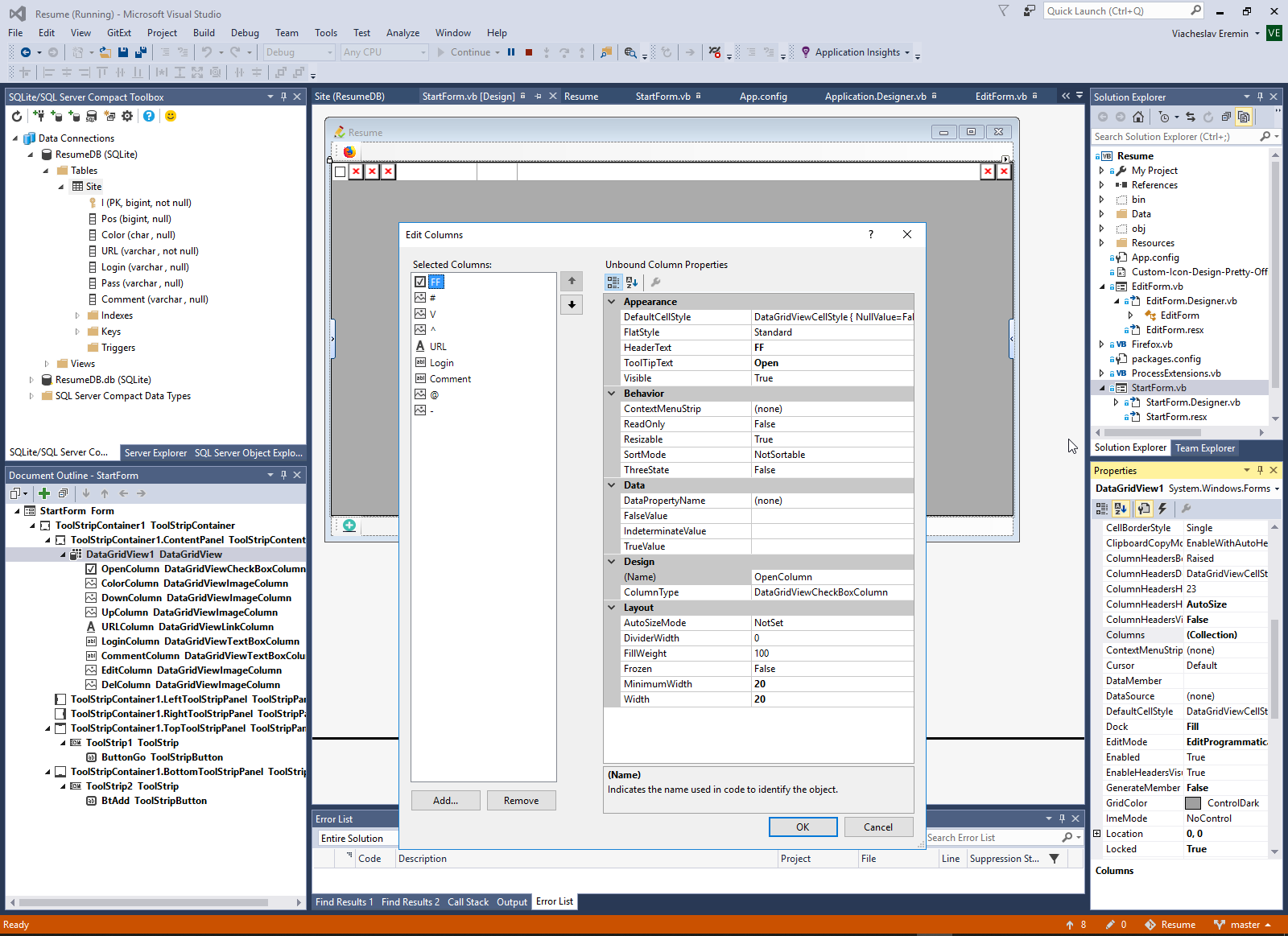This screenshot has height=936, width=1288.
Task: Pause debugging with the Break All icon
Action: (x=511, y=52)
